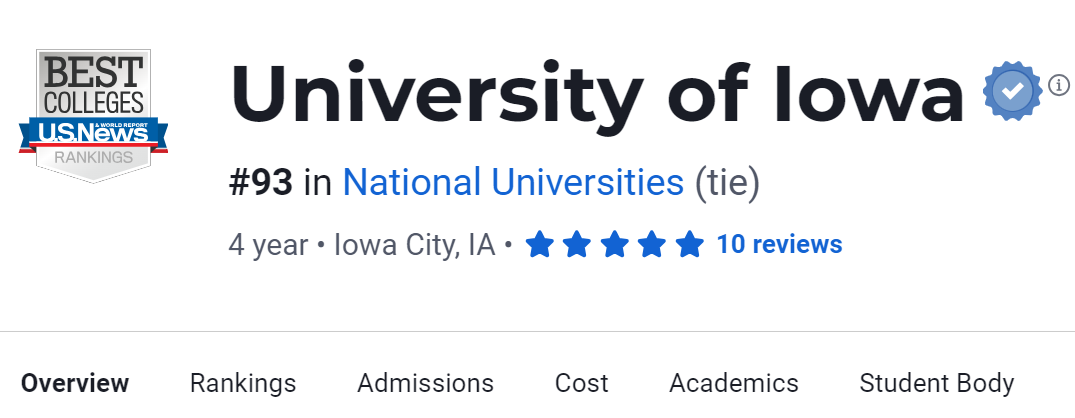Screen dimensions: 1075x418
Task: Open the 10 reviews link
Action: click(779, 244)
